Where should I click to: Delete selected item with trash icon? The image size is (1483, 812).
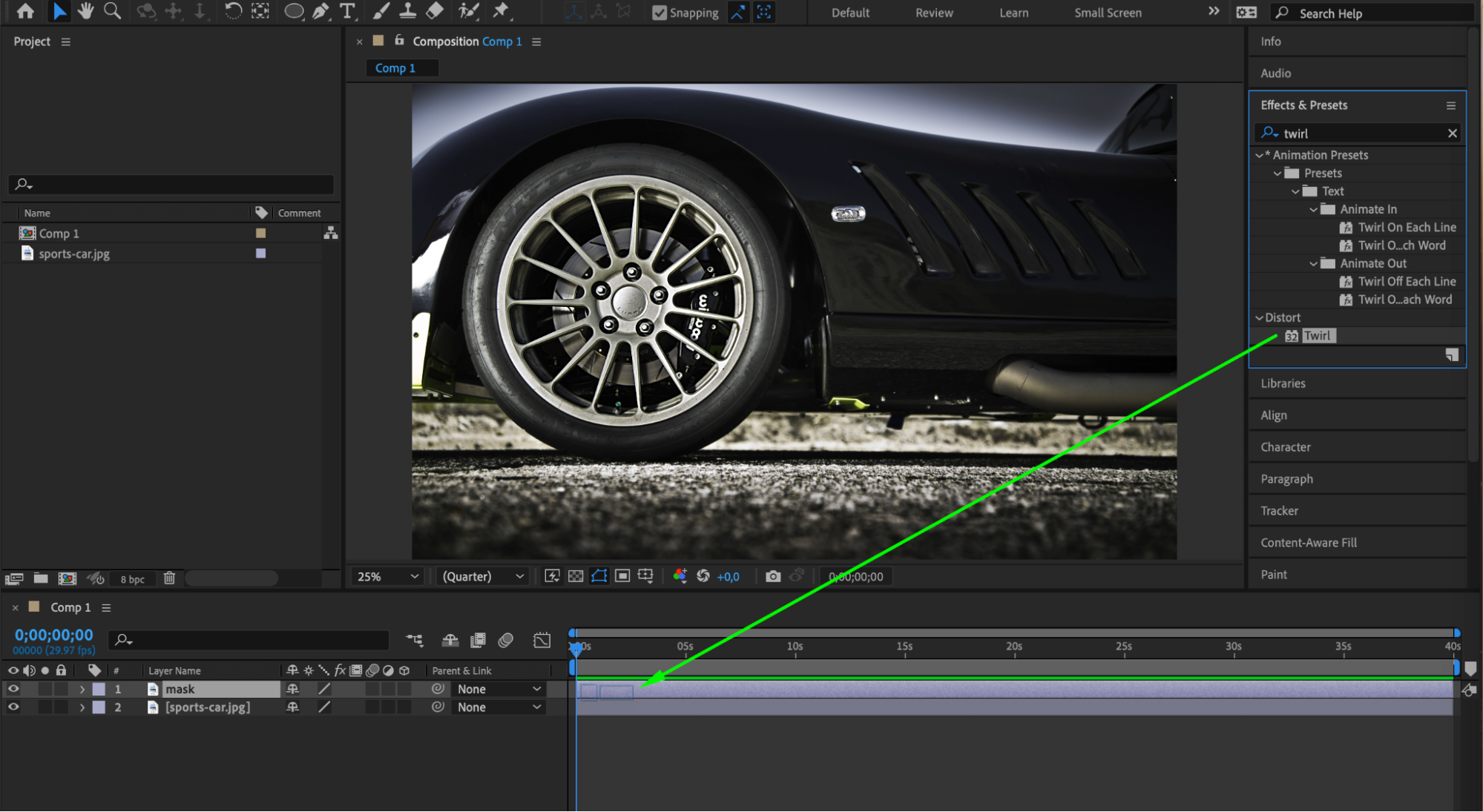coord(169,578)
